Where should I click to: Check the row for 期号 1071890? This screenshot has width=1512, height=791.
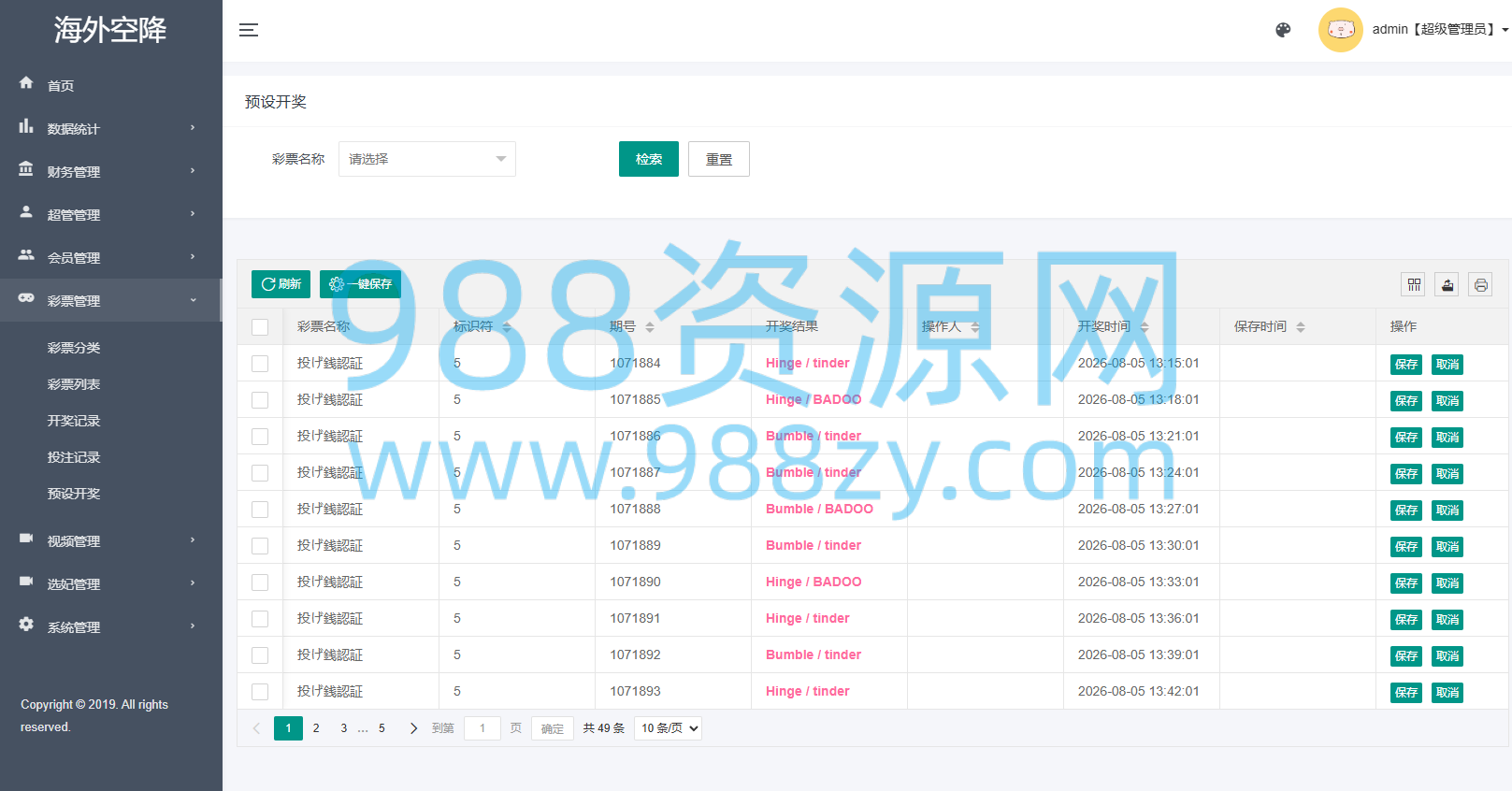(260, 582)
